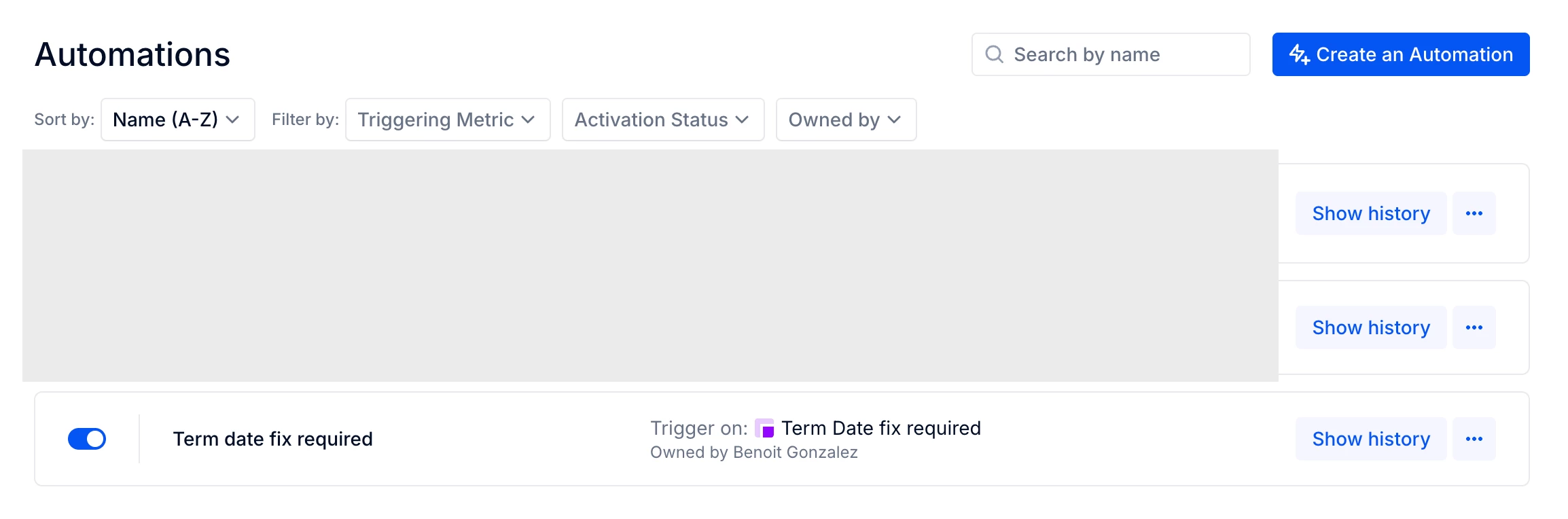Click the Term Date fix required trigger metric
Screen dimensions: 1568x519
(880, 428)
